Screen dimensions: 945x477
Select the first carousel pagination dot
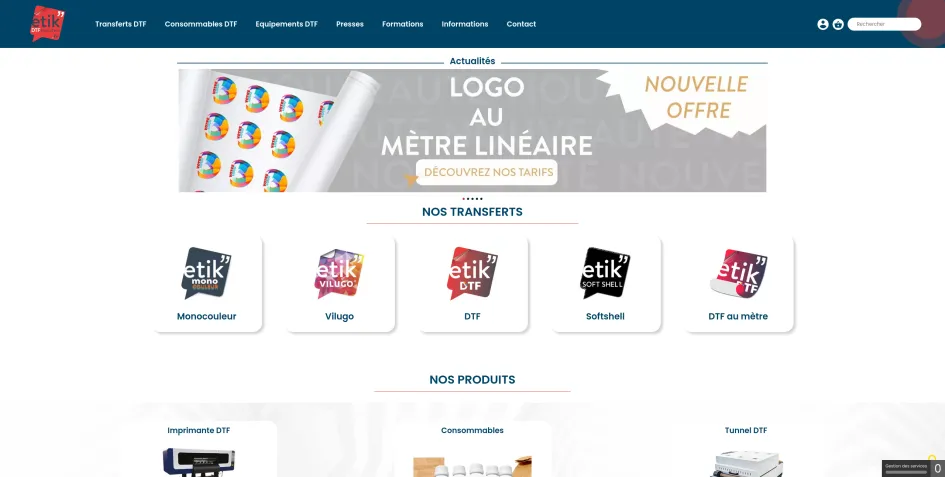click(463, 198)
